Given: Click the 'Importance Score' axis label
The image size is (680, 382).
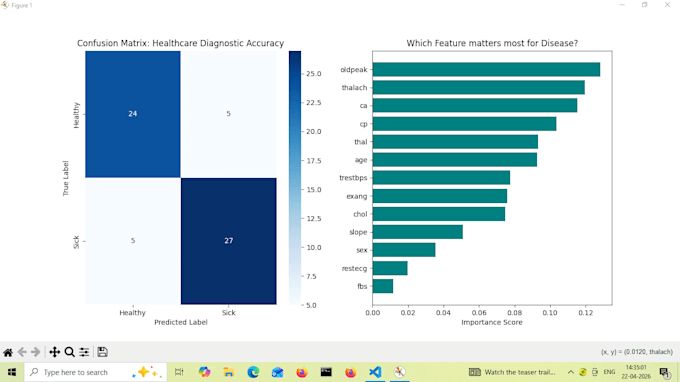Looking at the screenshot, I should pyautogui.click(x=492, y=322).
